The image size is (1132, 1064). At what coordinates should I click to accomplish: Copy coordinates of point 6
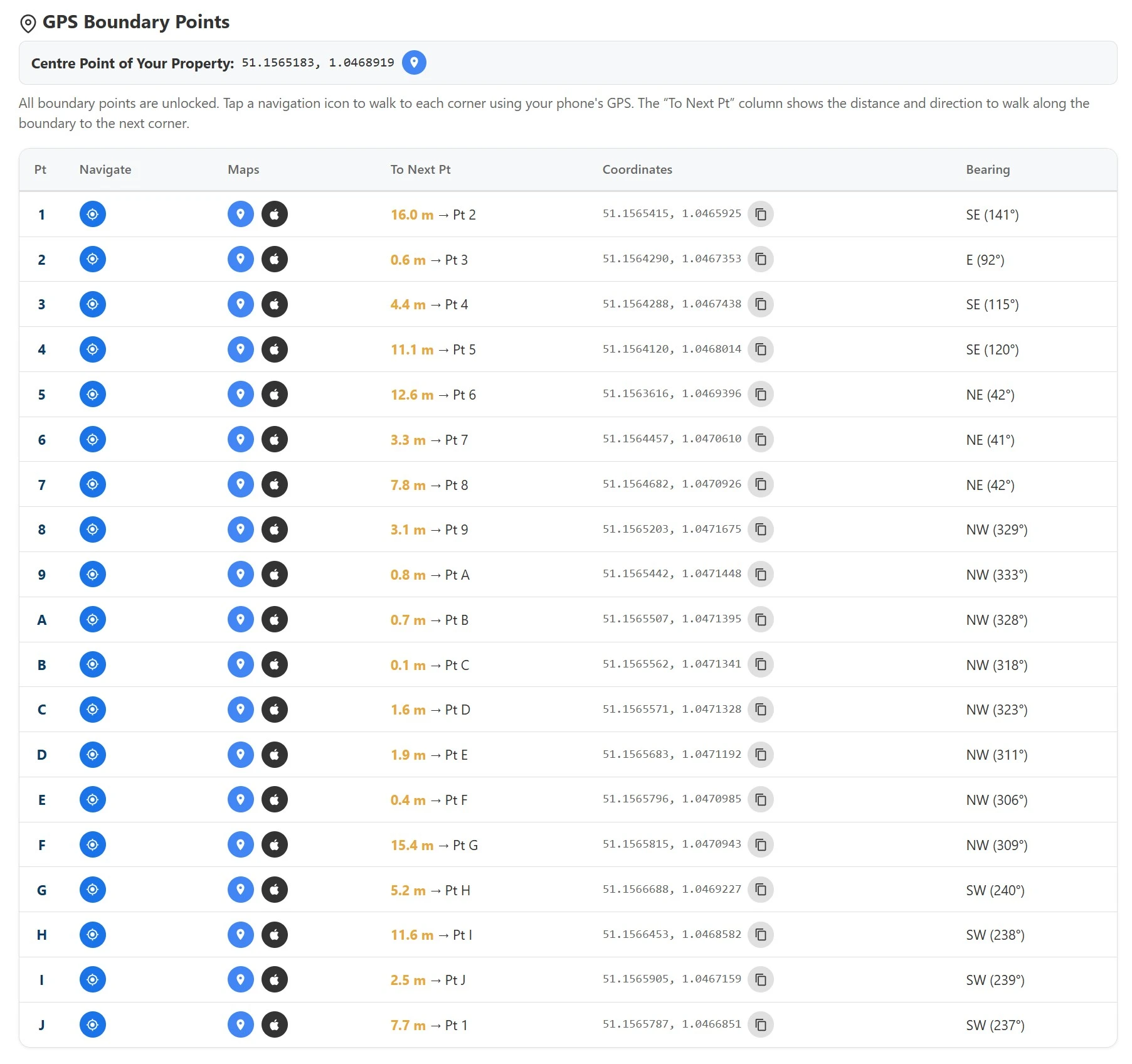coord(761,440)
